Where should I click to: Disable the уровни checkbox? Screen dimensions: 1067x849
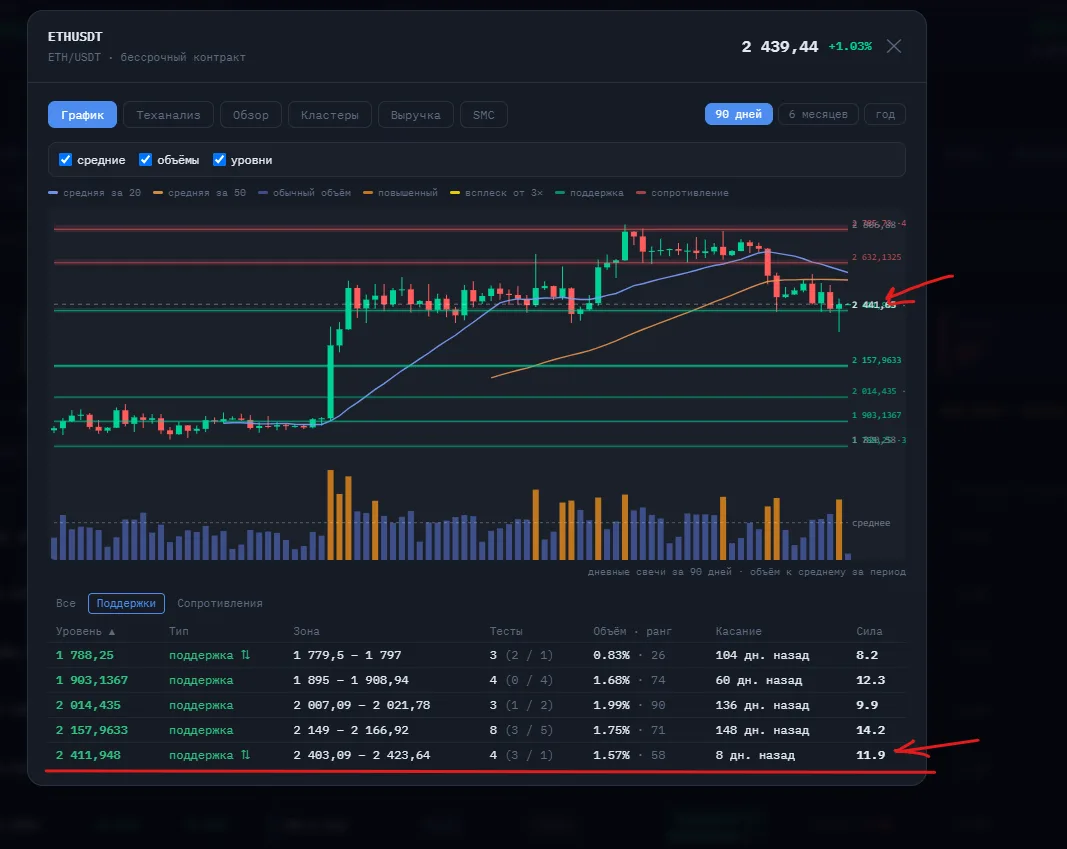tap(219, 160)
